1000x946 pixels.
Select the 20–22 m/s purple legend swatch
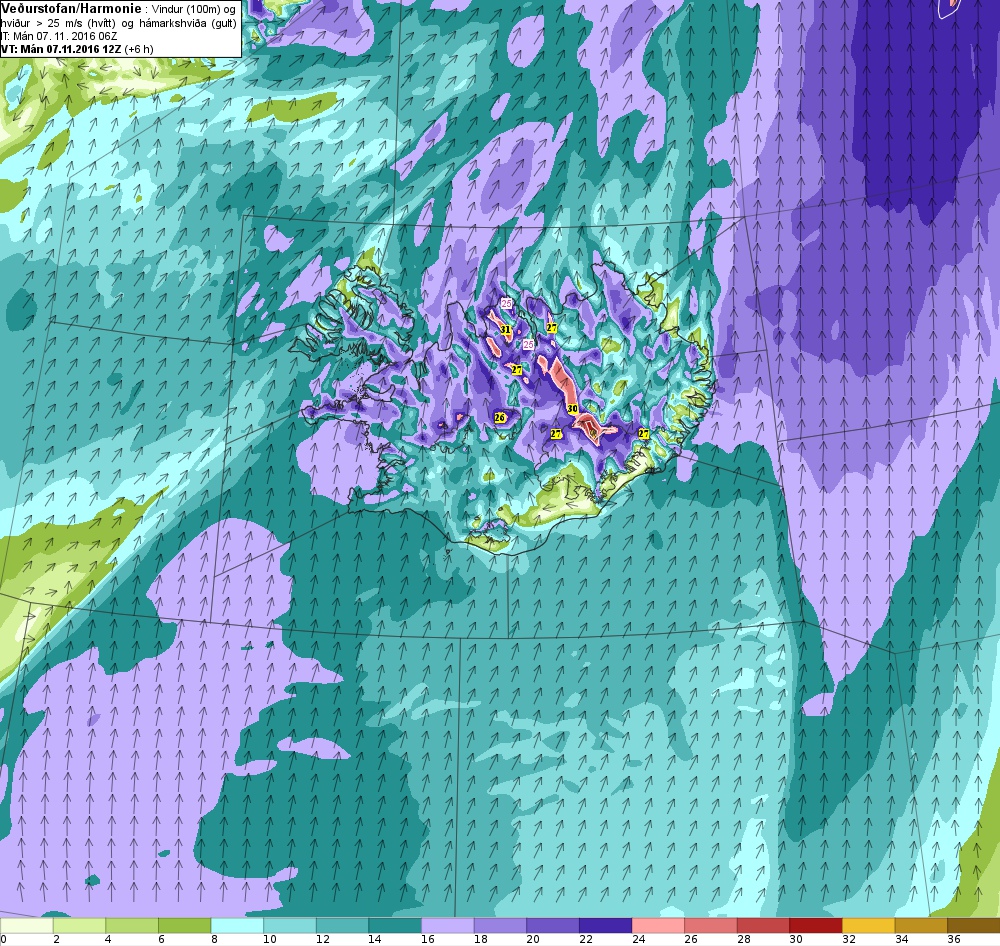553,925
